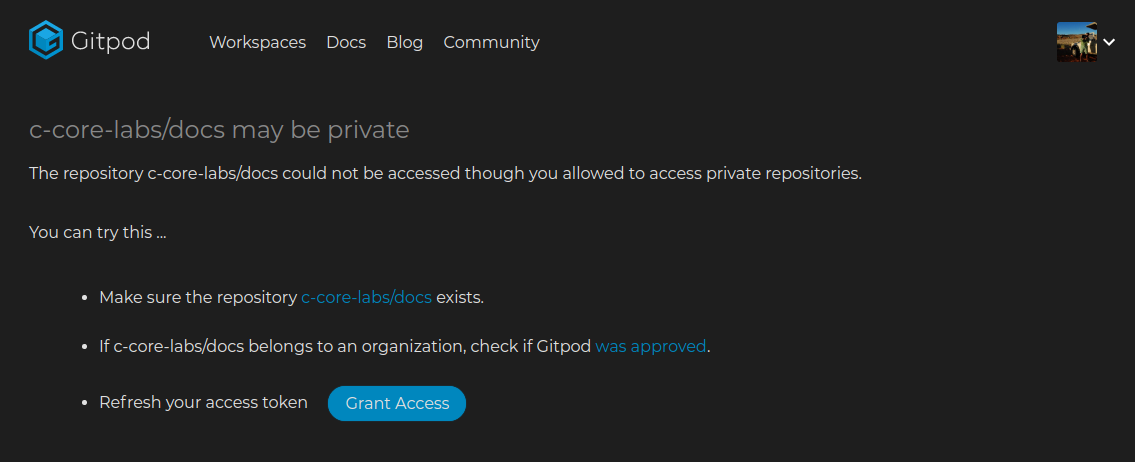
Task: Click the user avatar thumbnail
Action: pos(1076,42)
